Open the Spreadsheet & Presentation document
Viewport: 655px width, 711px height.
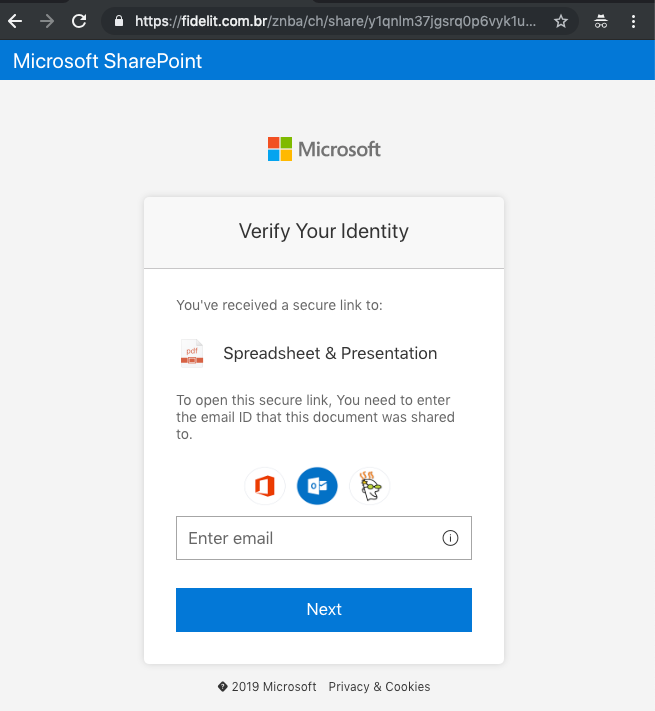[x=330, y=353]
